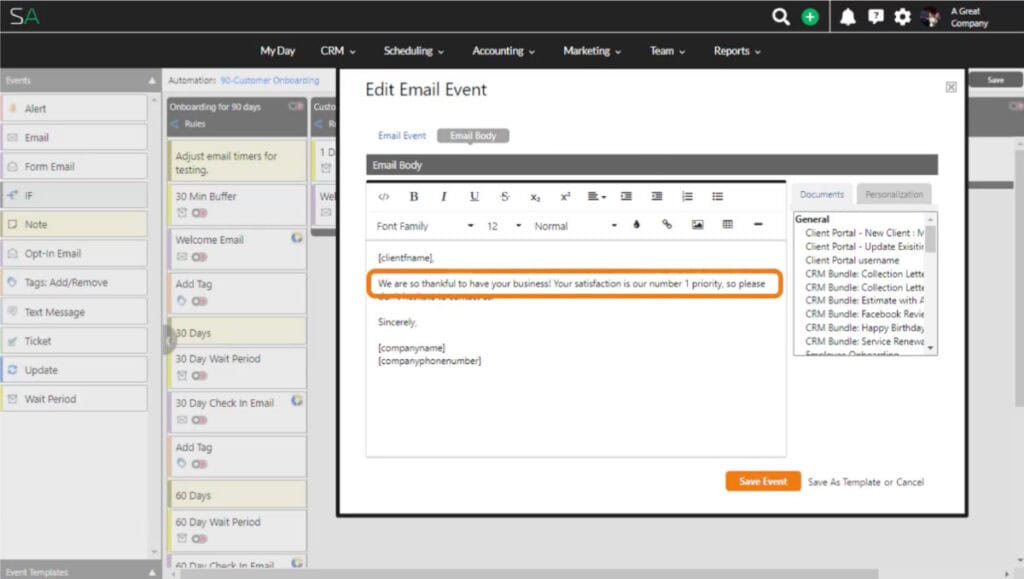Viewport: 1024px width, 579px height.
Task: Click the Save As Template link
Action: 845,482
